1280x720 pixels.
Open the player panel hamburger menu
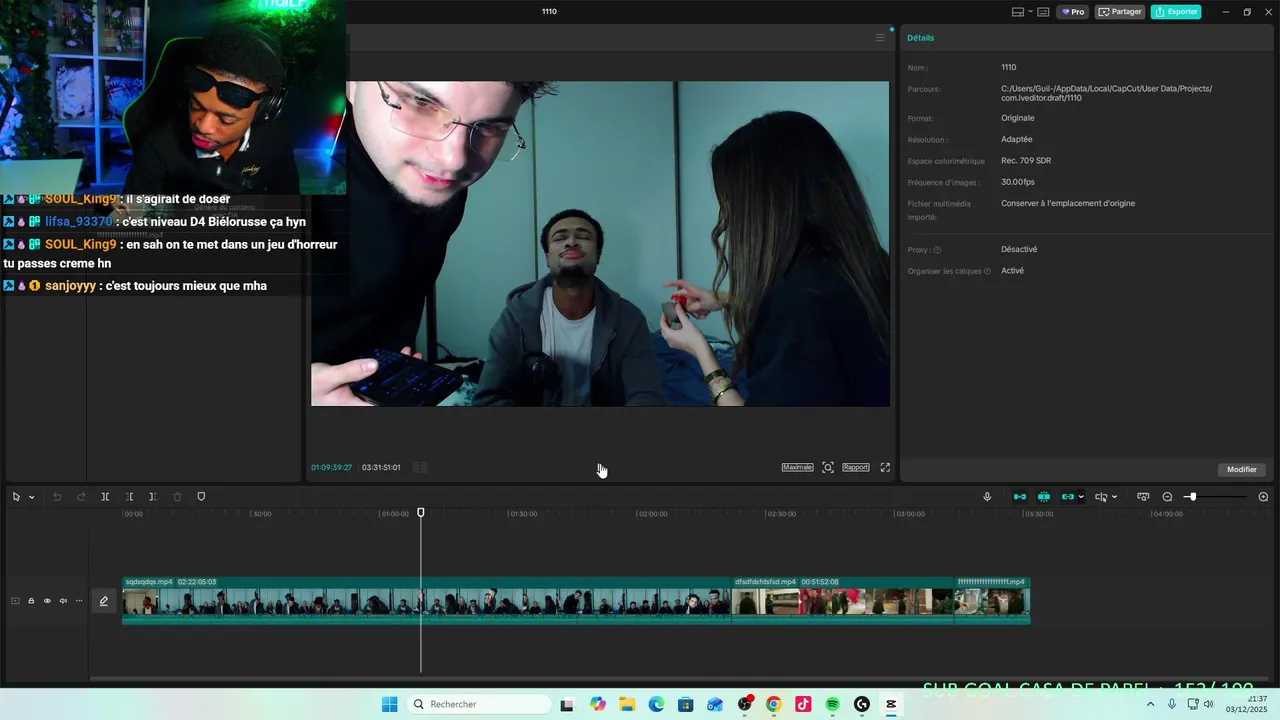point(880,38)
